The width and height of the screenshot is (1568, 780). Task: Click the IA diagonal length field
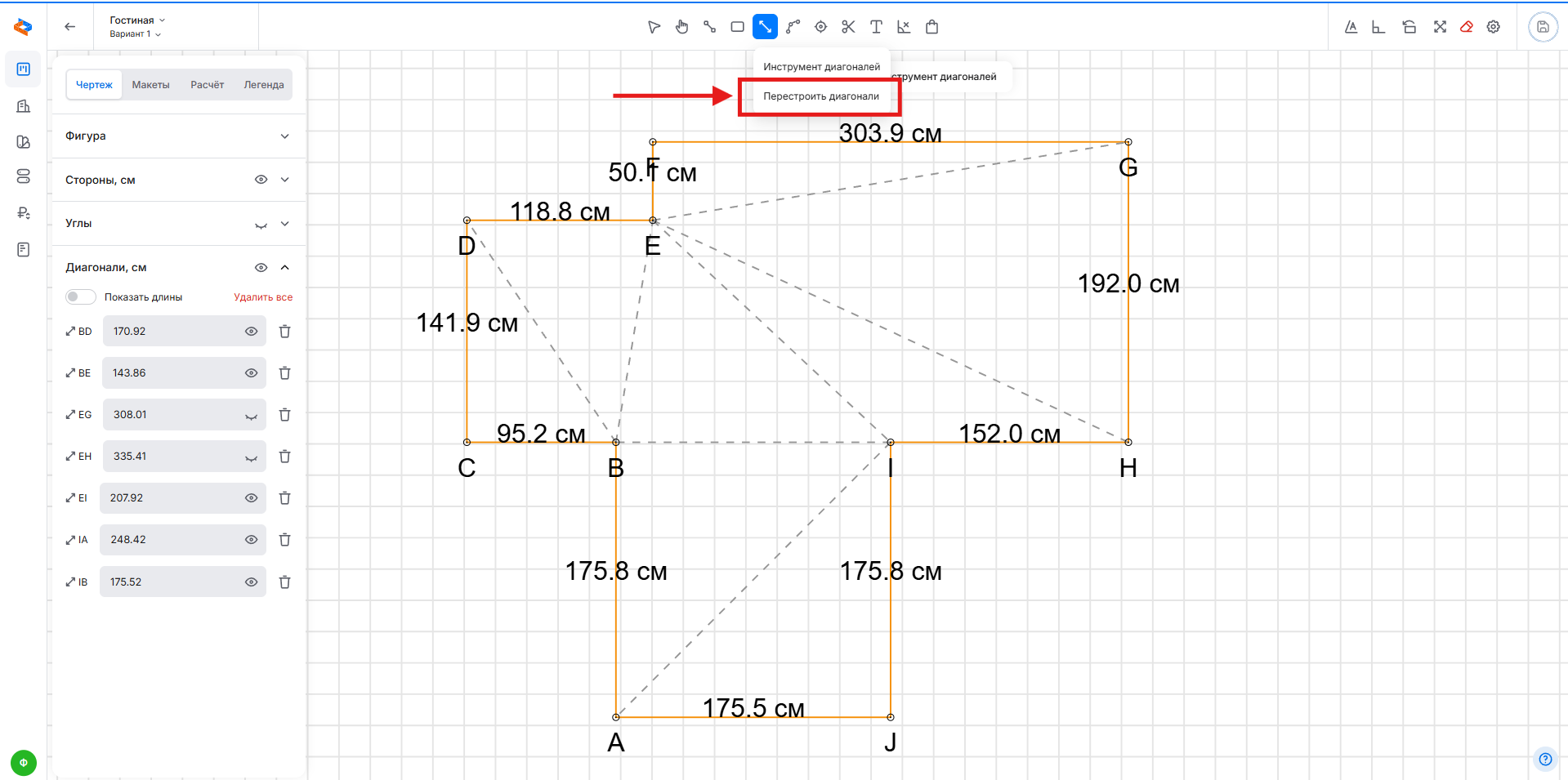pos(172,540)
